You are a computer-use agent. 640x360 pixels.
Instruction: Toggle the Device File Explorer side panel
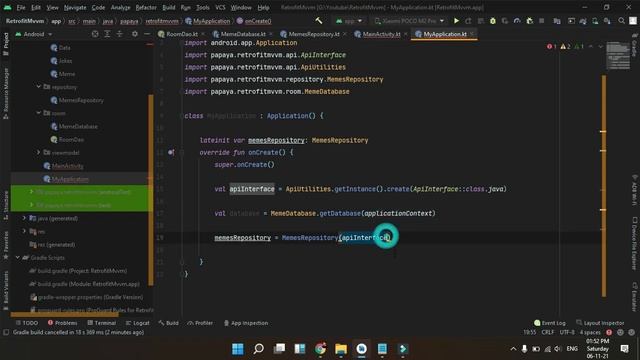[634, 243]
